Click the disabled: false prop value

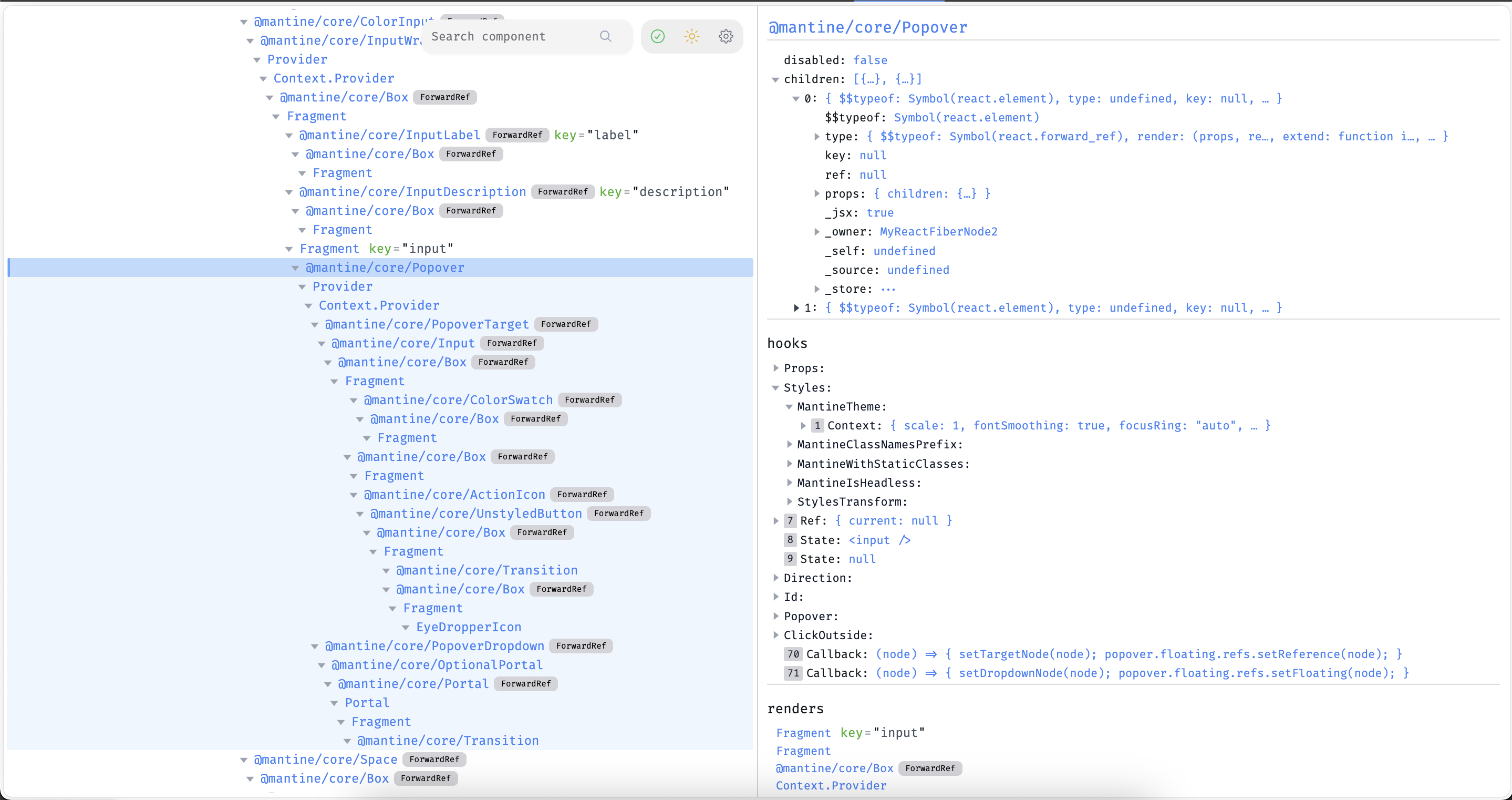(x=870, y=60)
